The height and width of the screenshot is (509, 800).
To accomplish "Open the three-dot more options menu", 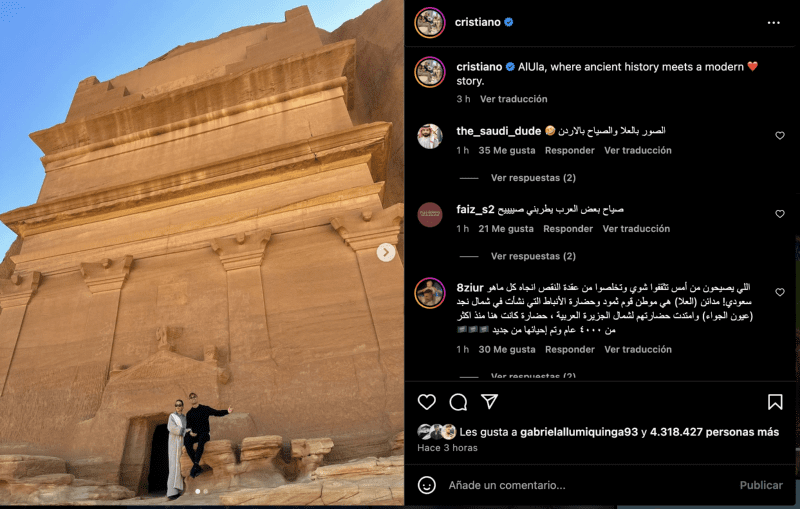I will [x=773, y=22].
